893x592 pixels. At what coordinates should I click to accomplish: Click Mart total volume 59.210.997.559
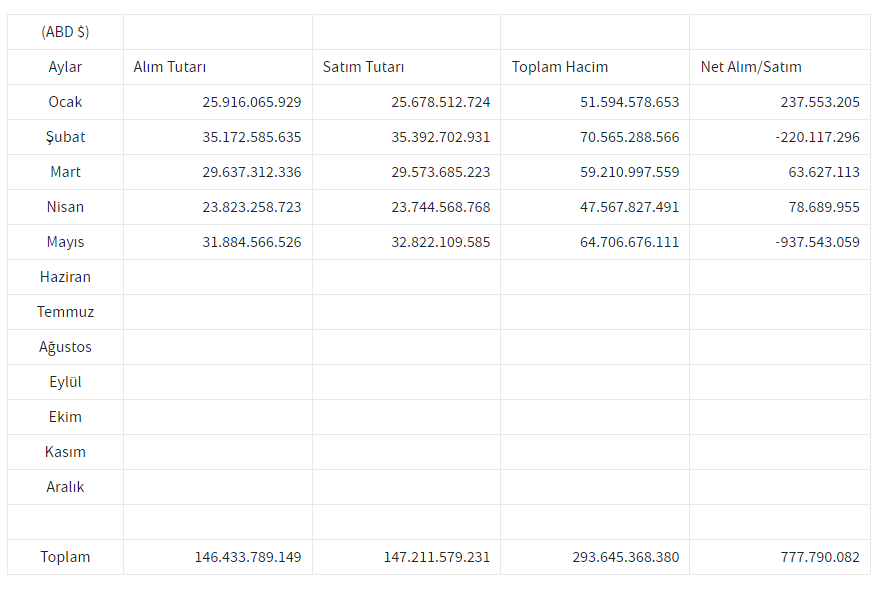point(629,172)
